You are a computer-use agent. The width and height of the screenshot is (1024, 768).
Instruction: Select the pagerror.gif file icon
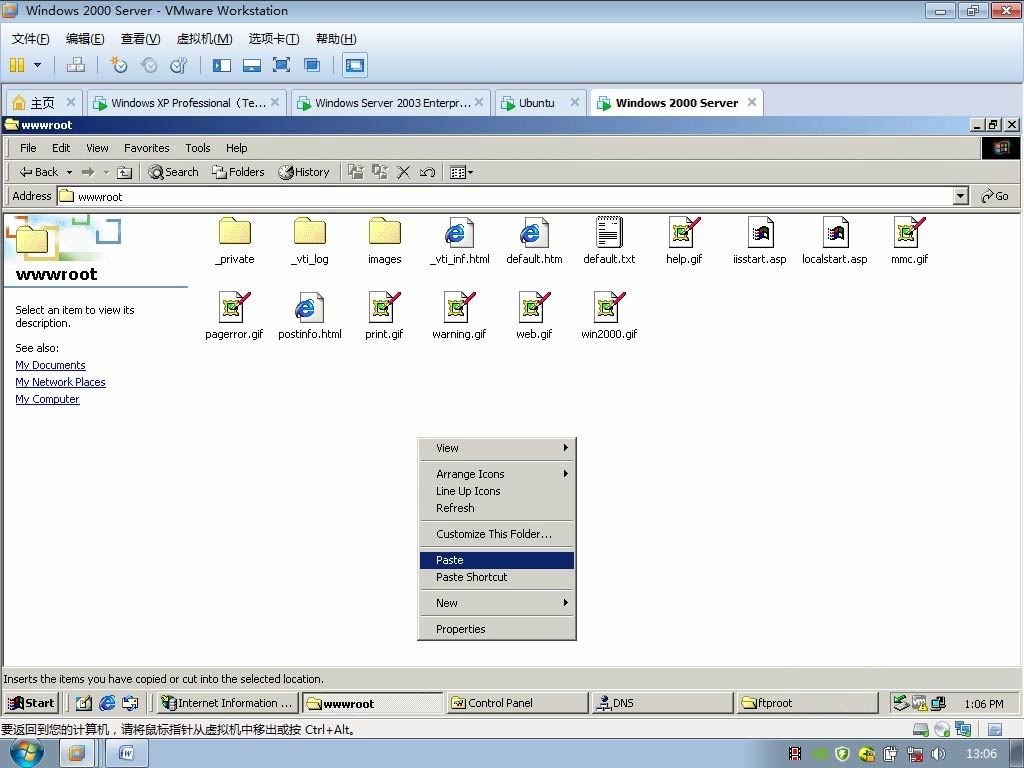coord(234,308)
